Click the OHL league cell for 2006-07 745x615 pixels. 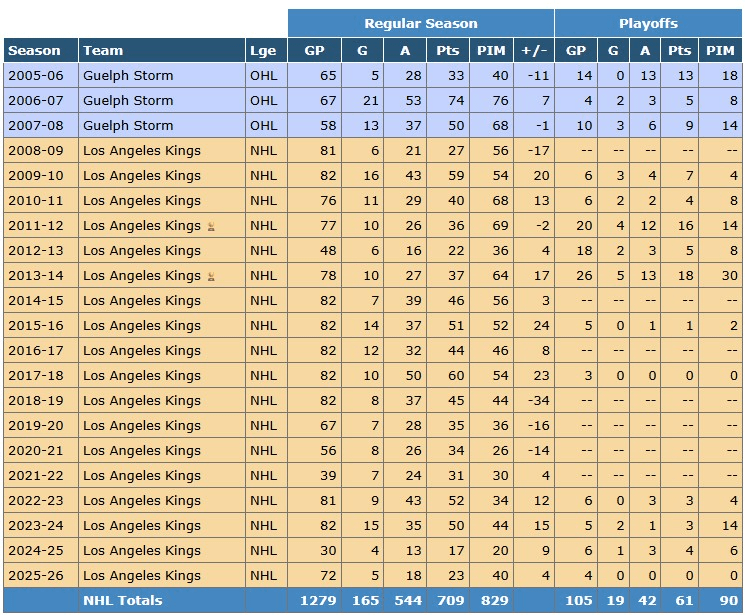click(x=266, y=101)
